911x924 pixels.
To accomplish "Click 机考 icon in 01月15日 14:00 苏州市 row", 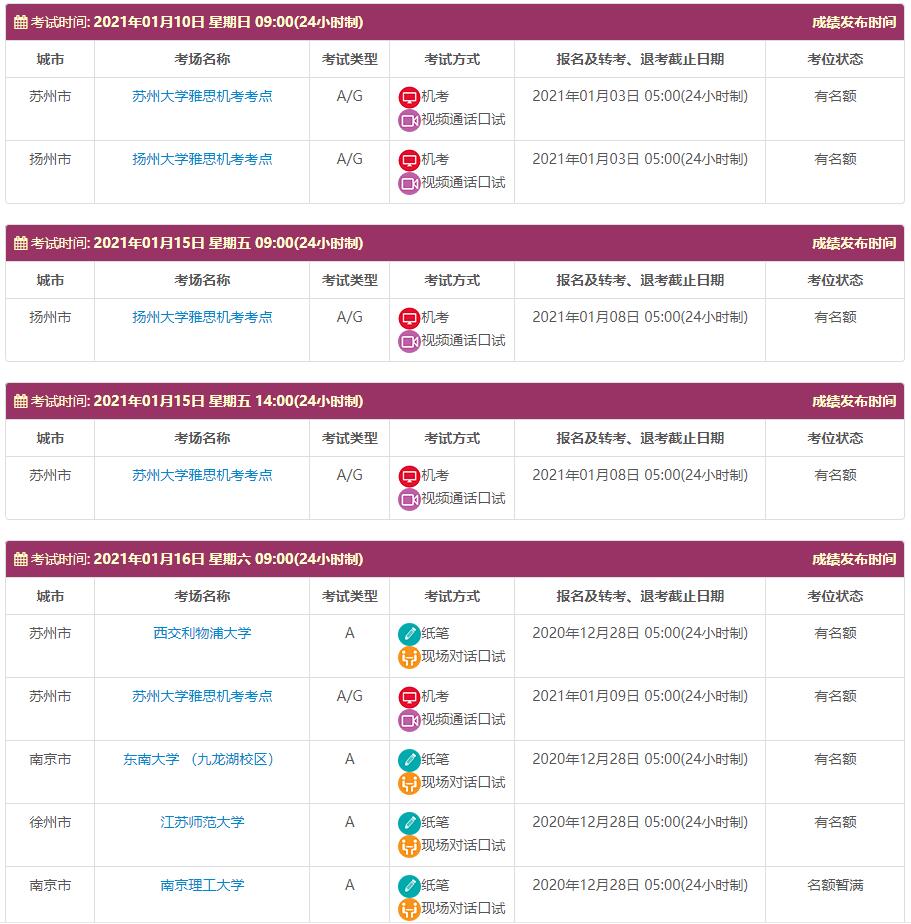I will (409, 476).
